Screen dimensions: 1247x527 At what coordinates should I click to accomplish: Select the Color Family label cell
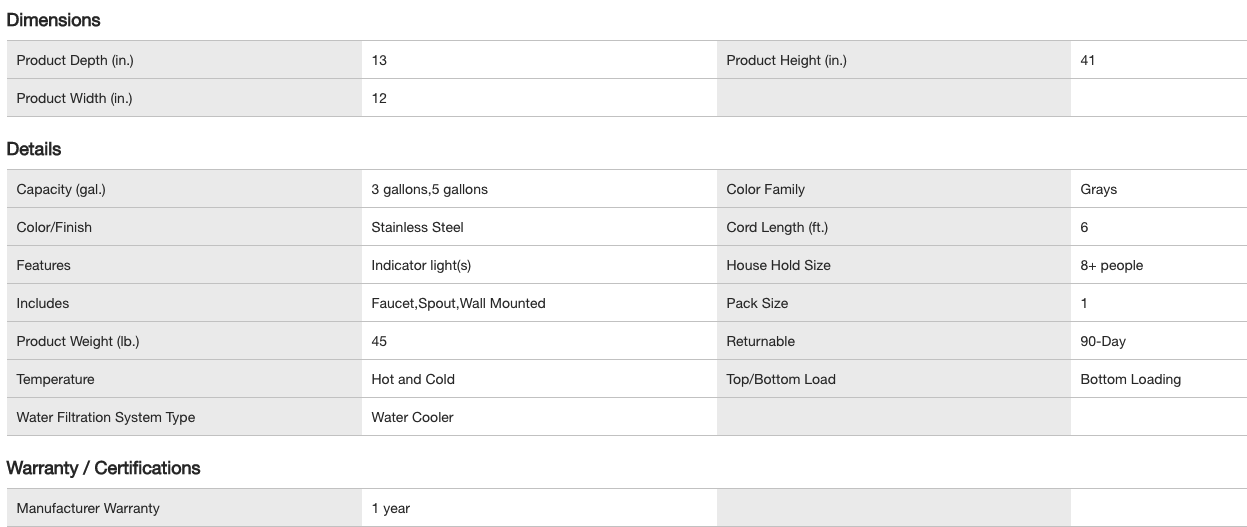click(765, 189)
